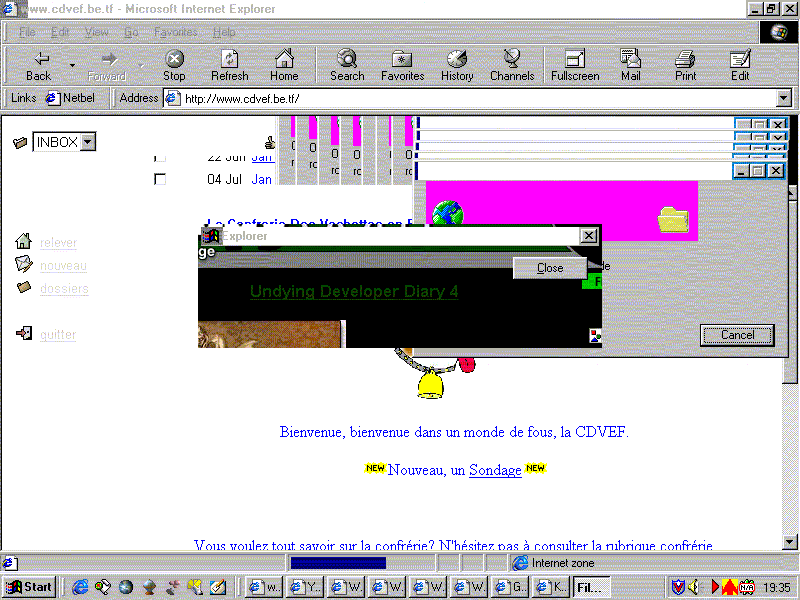The height and width of the screenshot is (600, 800).
Task: Open the View menu
Action: [x=97, y=32]
